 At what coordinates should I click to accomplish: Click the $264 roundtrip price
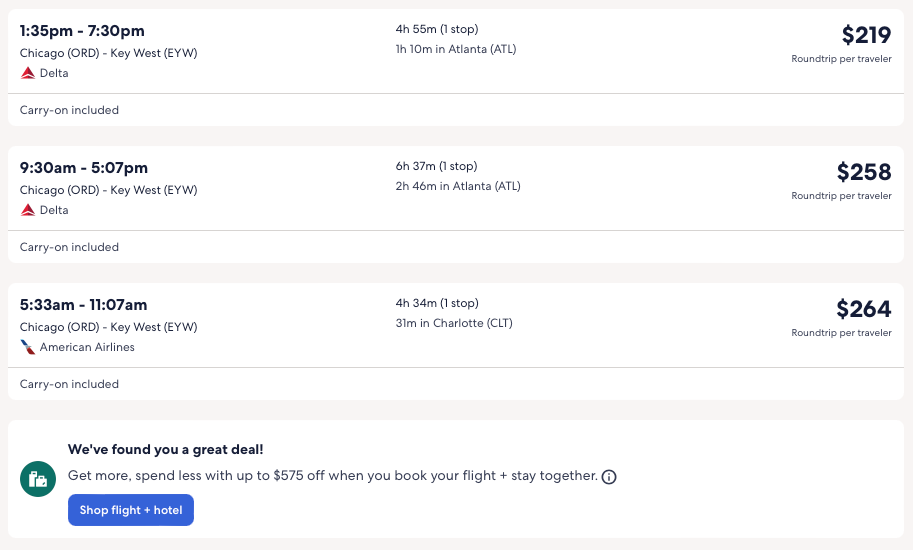point(863,310)
